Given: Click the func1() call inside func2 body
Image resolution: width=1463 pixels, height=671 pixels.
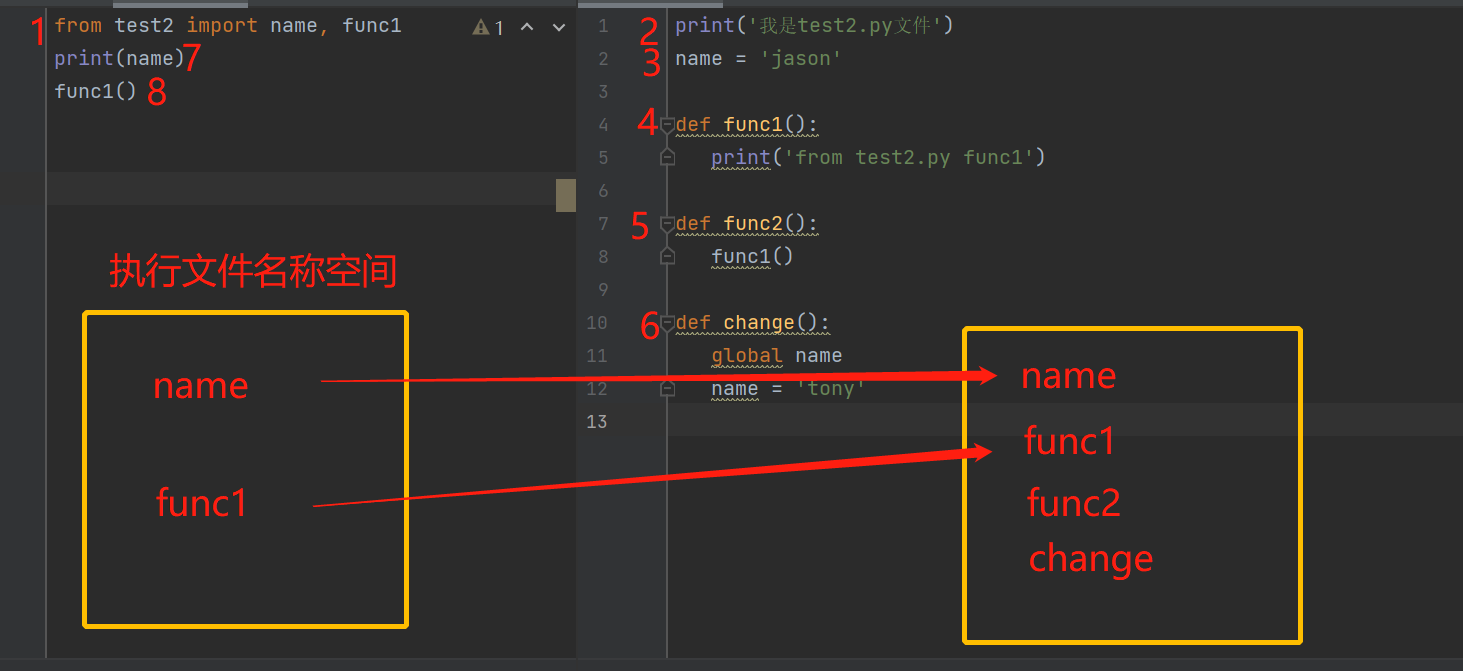Looking at the screenshot, I should (x=752, y=256).
